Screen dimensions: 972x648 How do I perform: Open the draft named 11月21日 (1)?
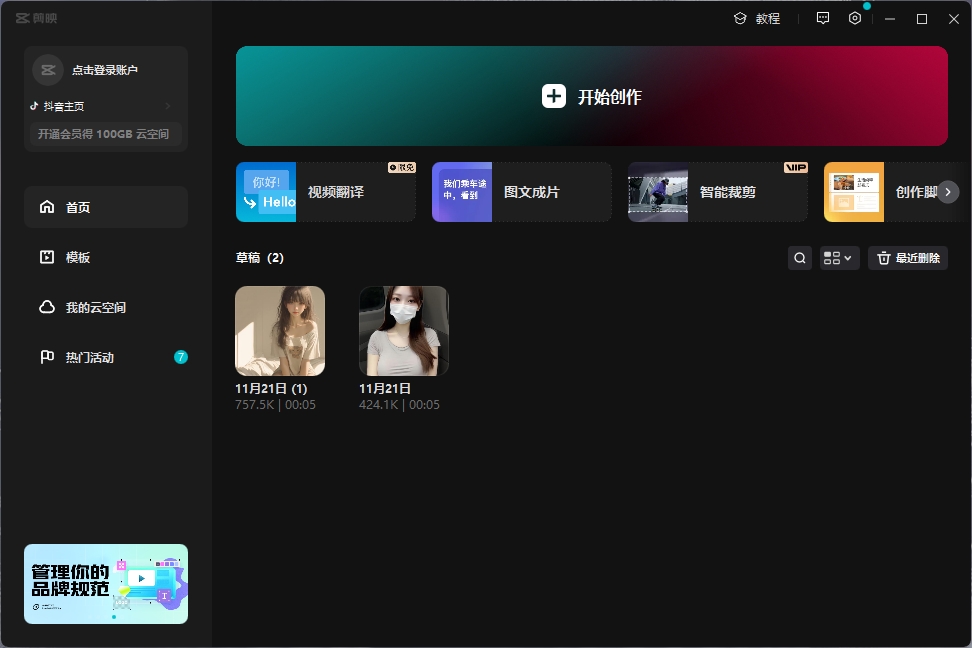(280, 331)
